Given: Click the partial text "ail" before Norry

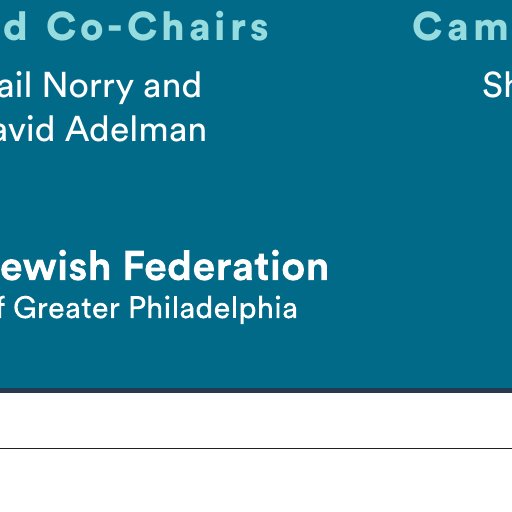Looking at the screenshot, I should tap(15, 85).
